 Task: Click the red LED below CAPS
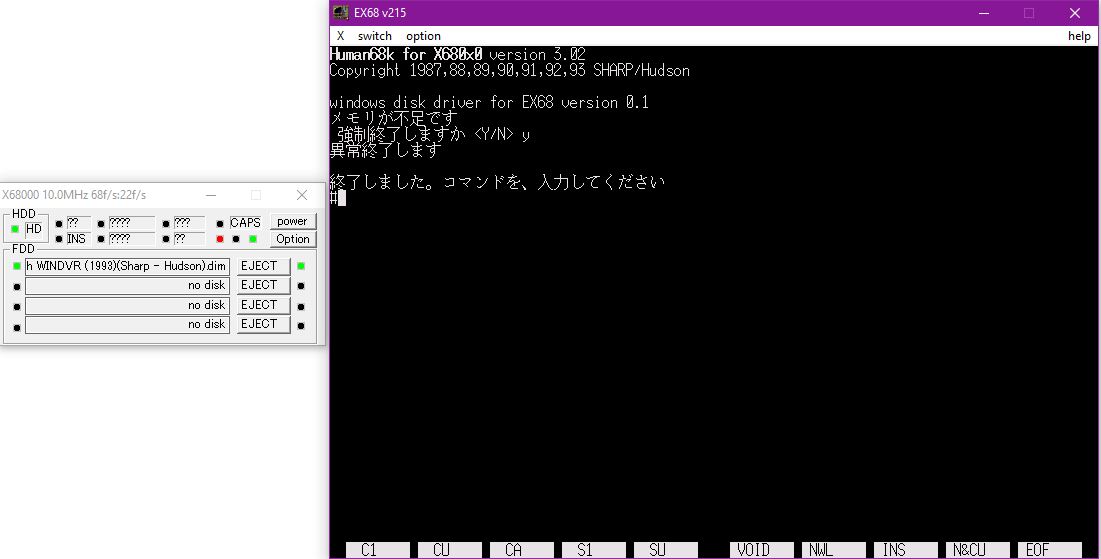tap(220, 239)
